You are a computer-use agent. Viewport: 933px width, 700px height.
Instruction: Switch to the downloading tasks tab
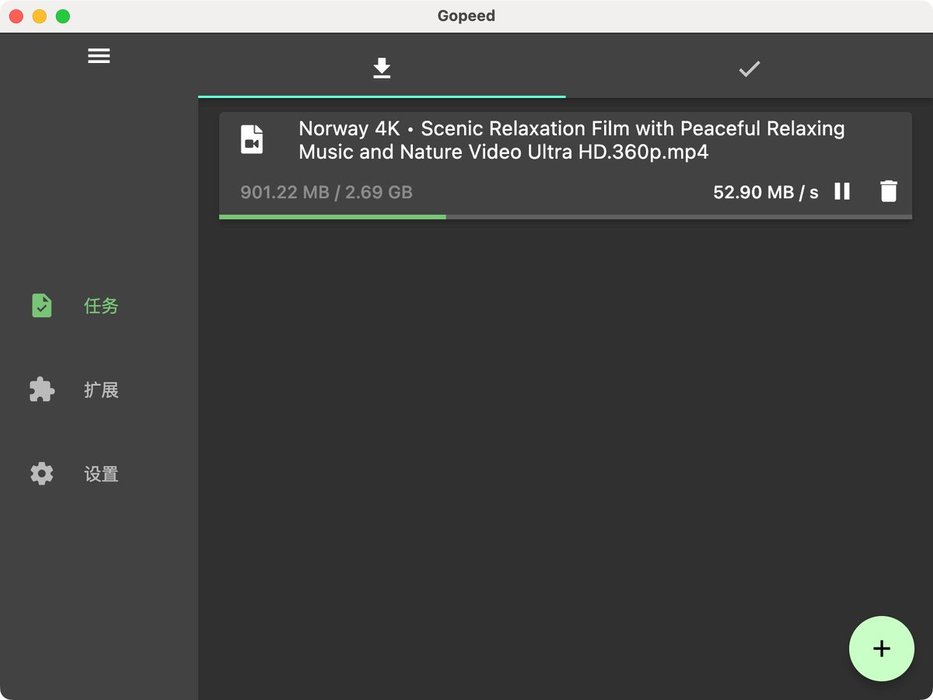[x=381, y=68]
